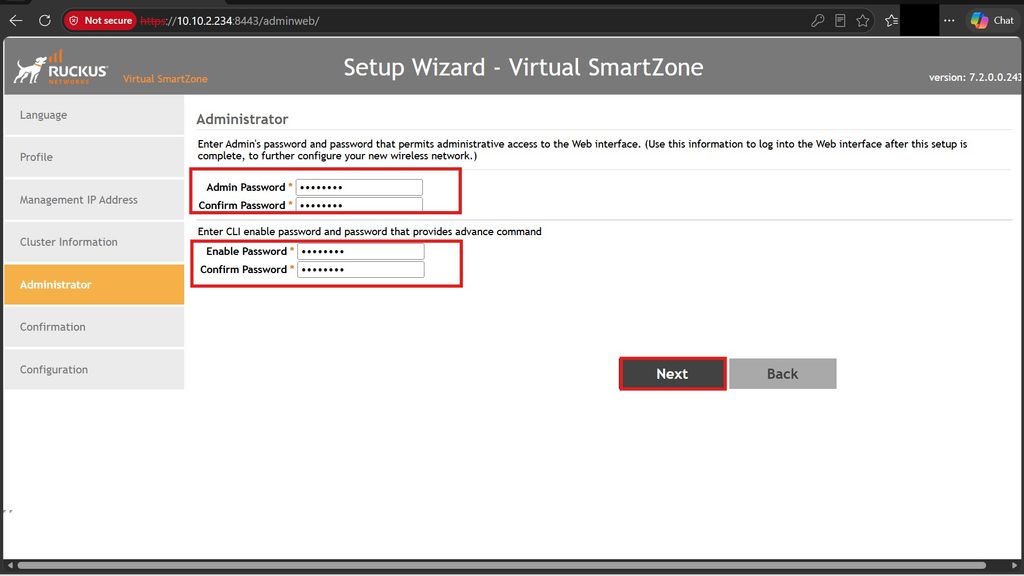1024x576 pixels.
Task: Click the password key icon in address bar
Action: (x=818, y=21)
